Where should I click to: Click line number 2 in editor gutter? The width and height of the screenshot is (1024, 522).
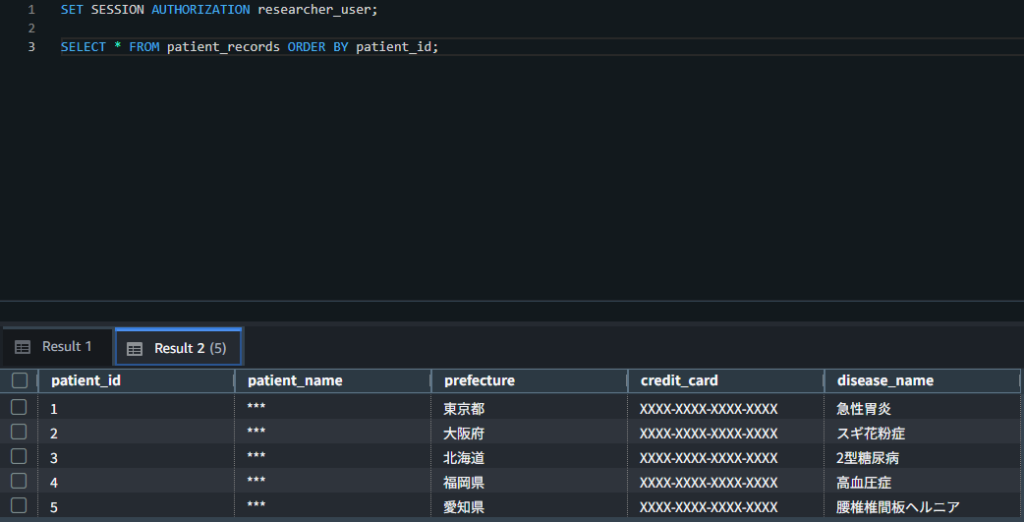pos(31,28)
